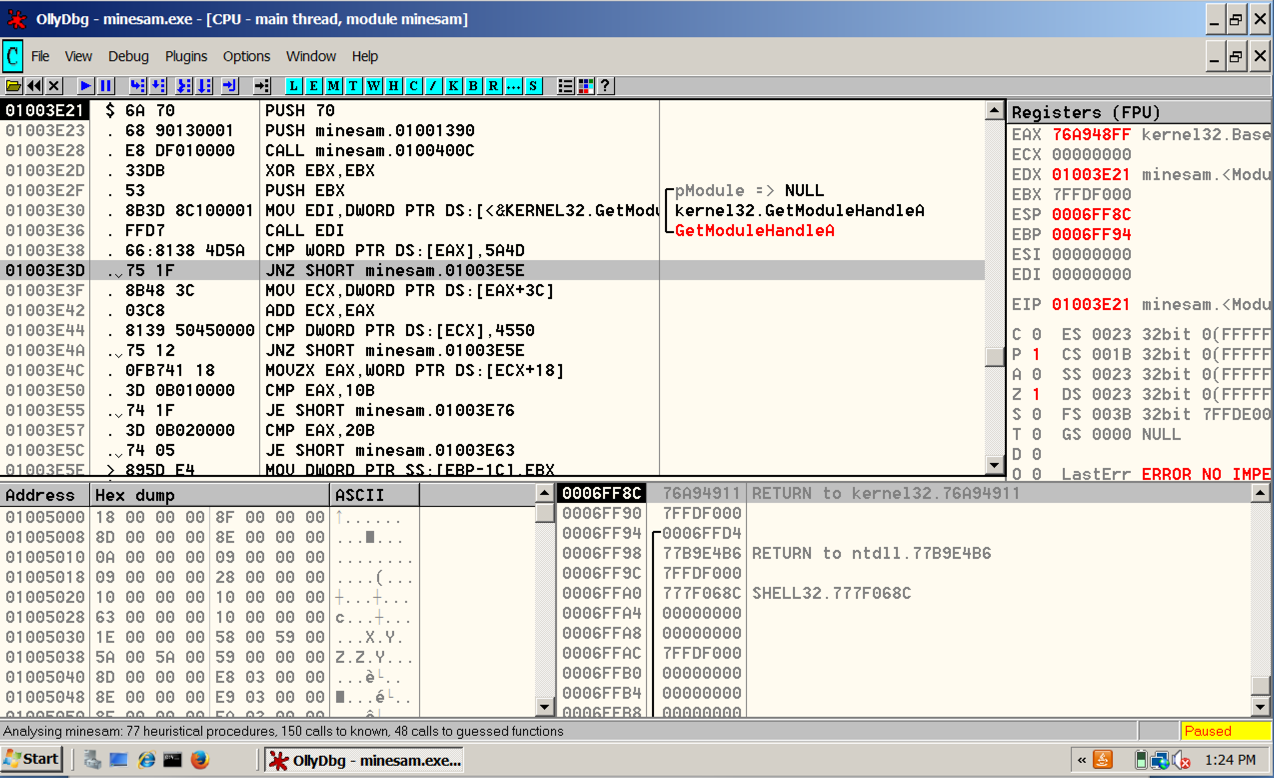1274x778 pixels.
Task: Click the Hex dump column header
Action: pos(210,495)
